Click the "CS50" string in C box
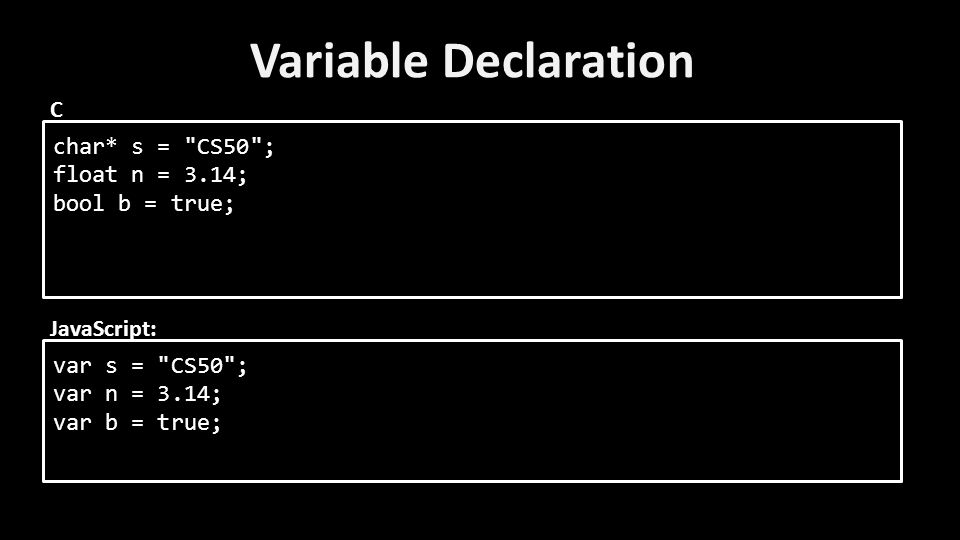Image resolution: width=960 pixels, height=540 pixels. pyautogui.click(x=223, y=147)
